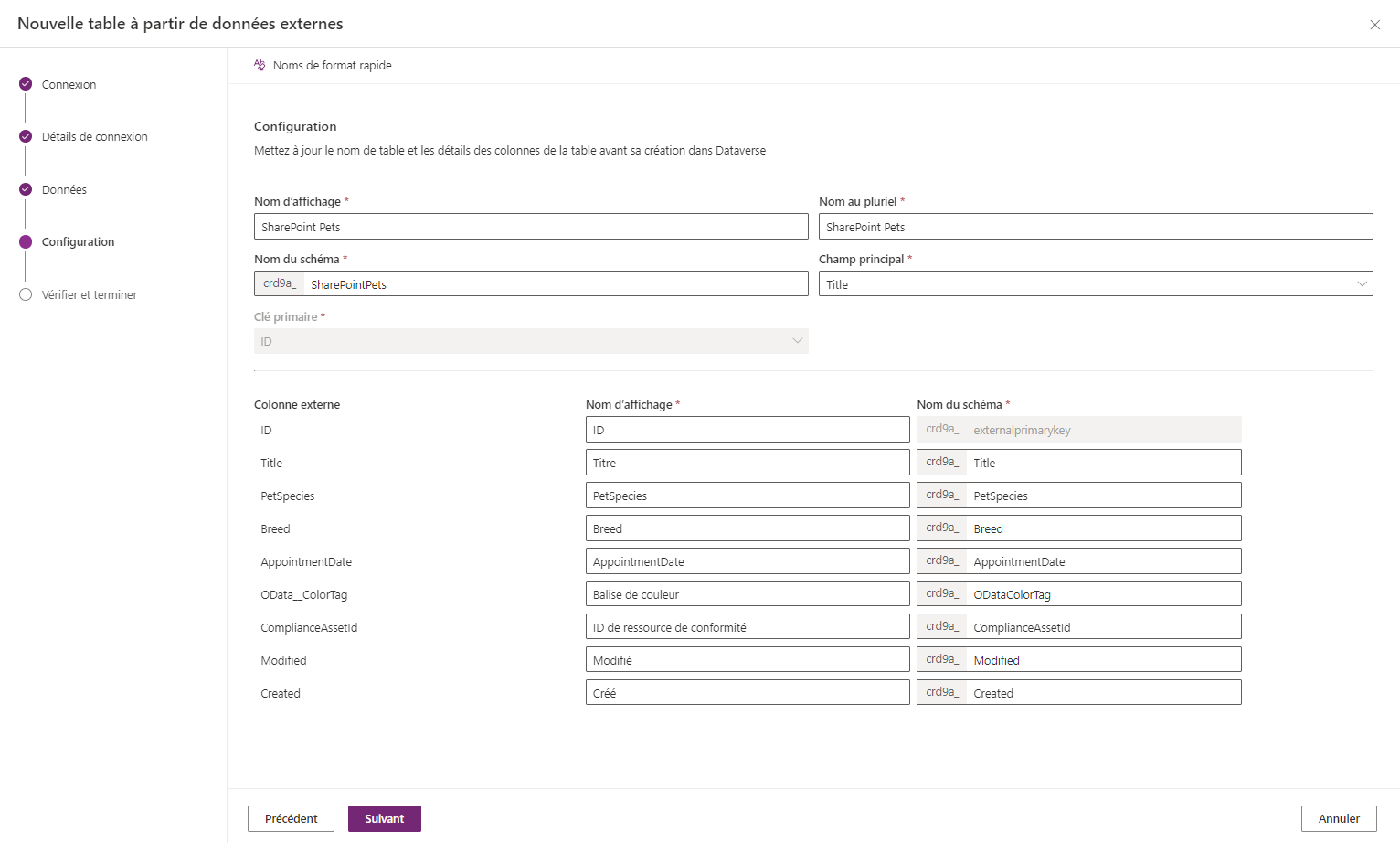The width and height of the screenshot is (1400, 843).
Task: Select the Title external column label
Action: 271,463
